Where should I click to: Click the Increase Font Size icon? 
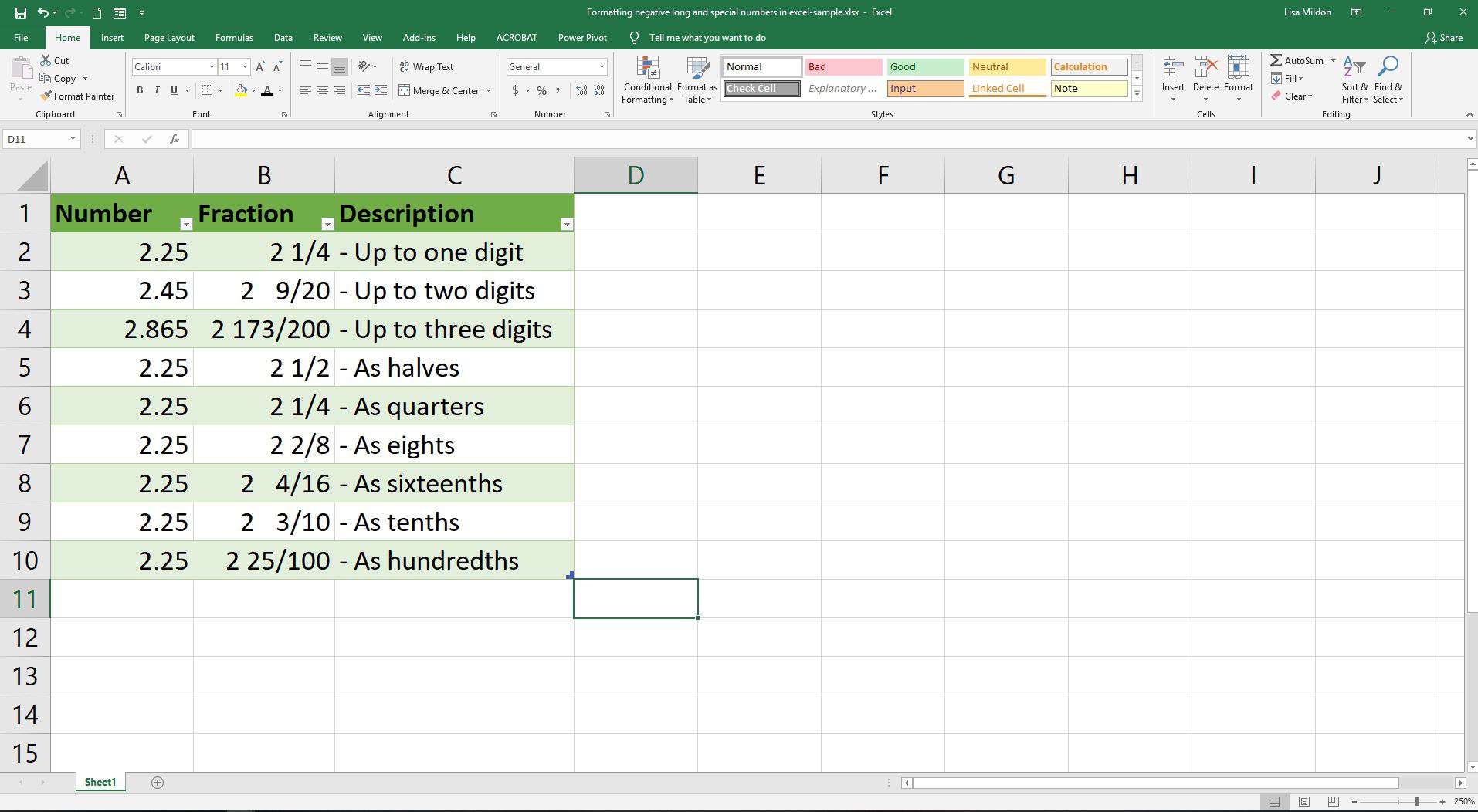click(260, 67)
